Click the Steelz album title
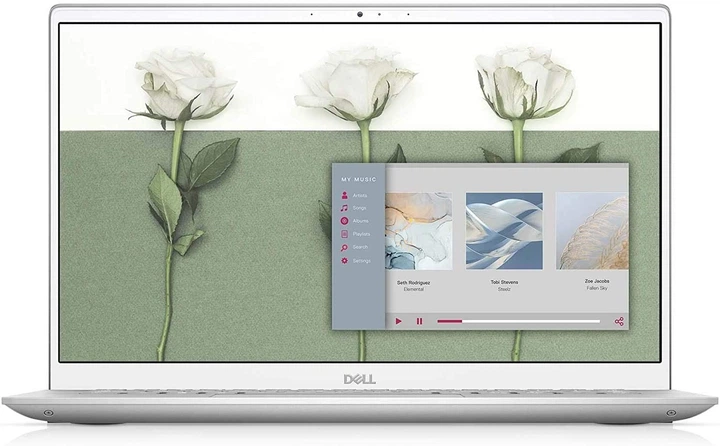The width and height of the screenshot is (720, 446). tap(504, 289)
